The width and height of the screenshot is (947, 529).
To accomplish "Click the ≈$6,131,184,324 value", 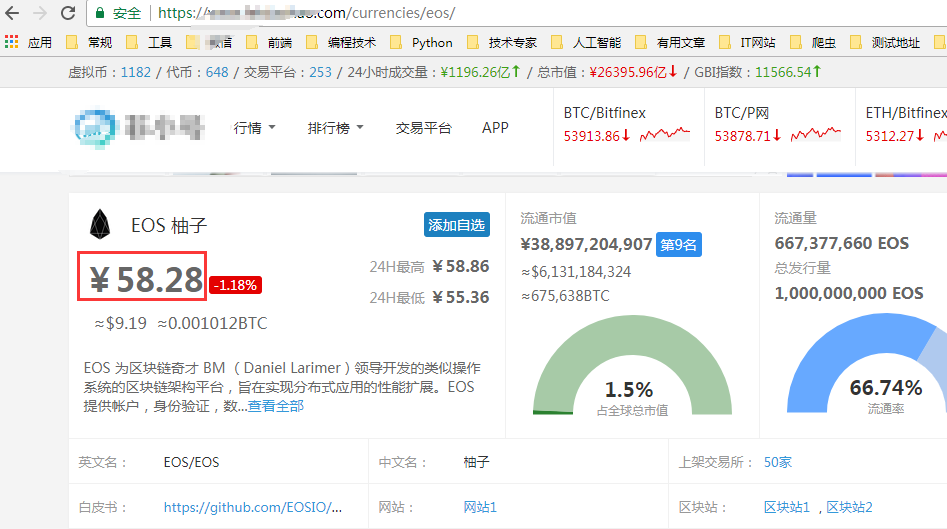I will 576,272.
